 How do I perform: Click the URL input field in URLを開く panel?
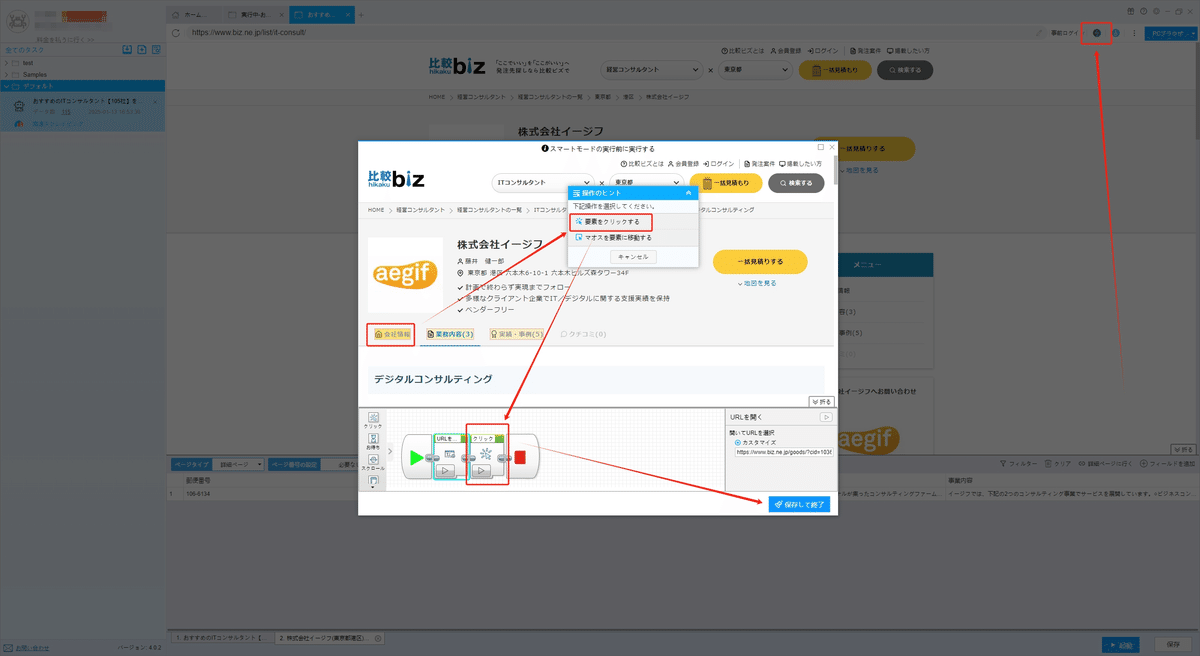(x=784, y=452)
